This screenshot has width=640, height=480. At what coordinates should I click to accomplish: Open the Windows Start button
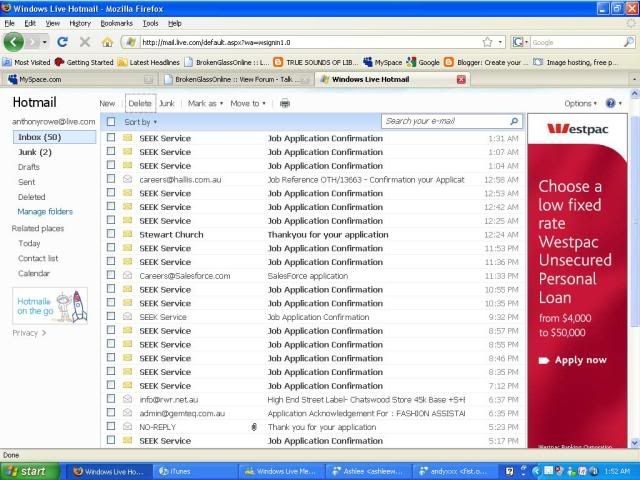pyautogui.click(x=29, y=471)
